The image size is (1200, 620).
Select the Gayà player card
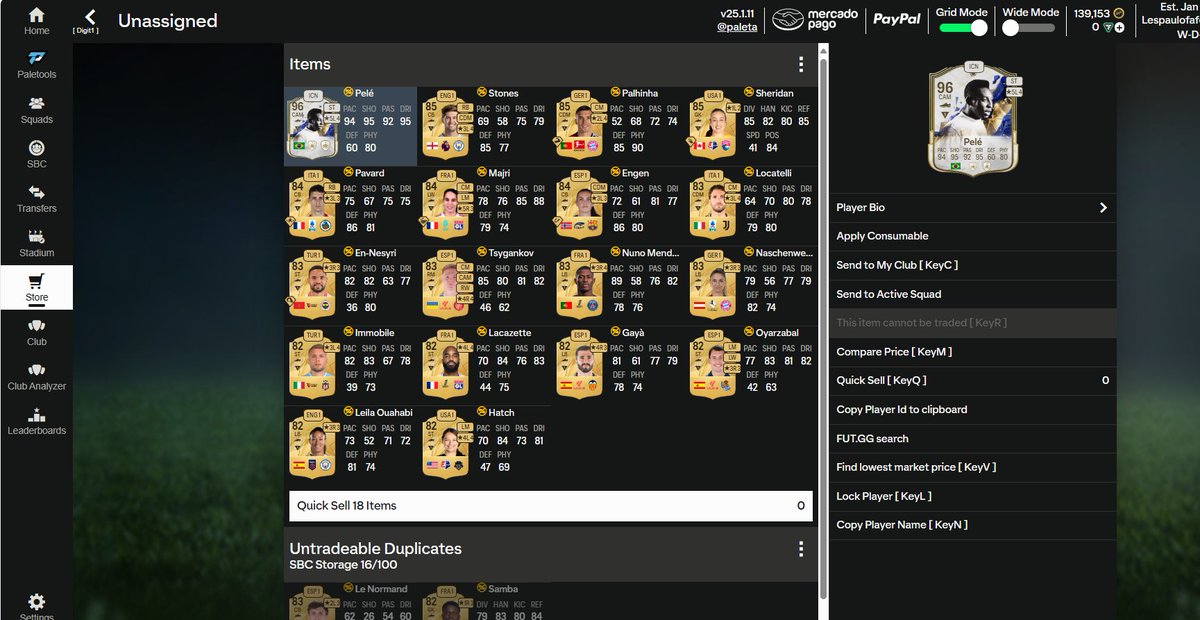click(x=618, y=366)
